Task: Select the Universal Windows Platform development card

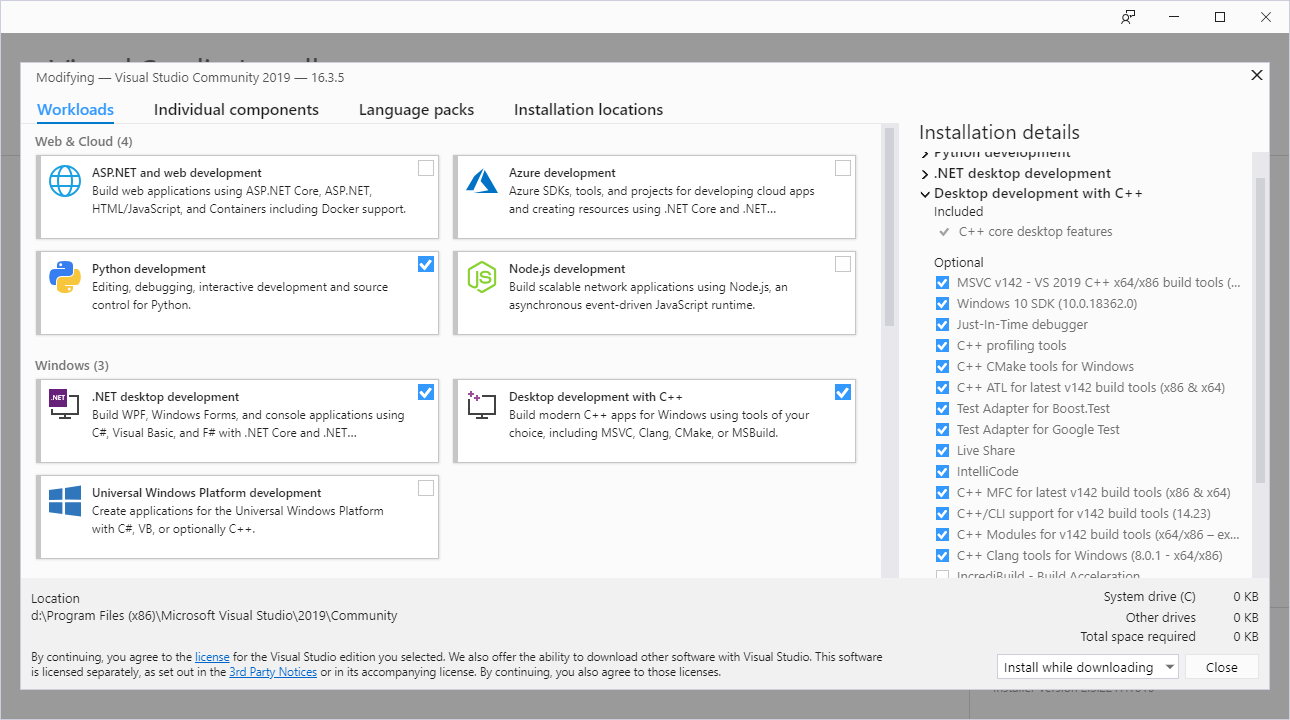Action: (237, 515)
